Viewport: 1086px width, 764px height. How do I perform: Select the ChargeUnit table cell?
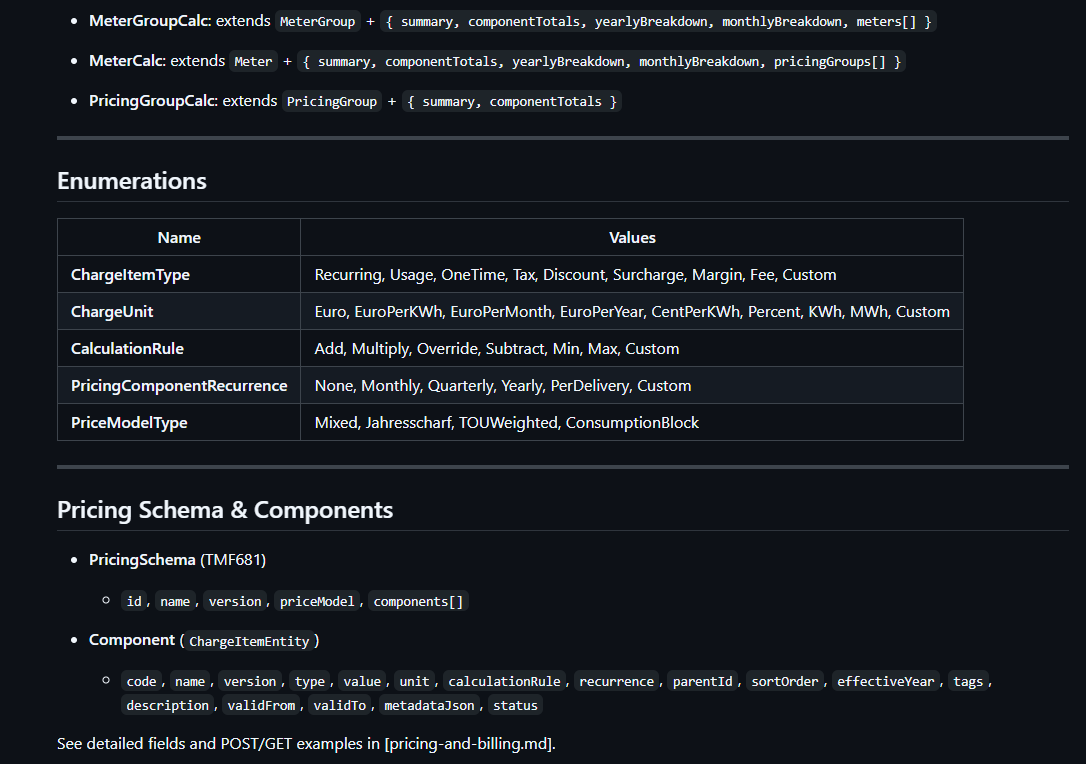click(x=179, y=312)
